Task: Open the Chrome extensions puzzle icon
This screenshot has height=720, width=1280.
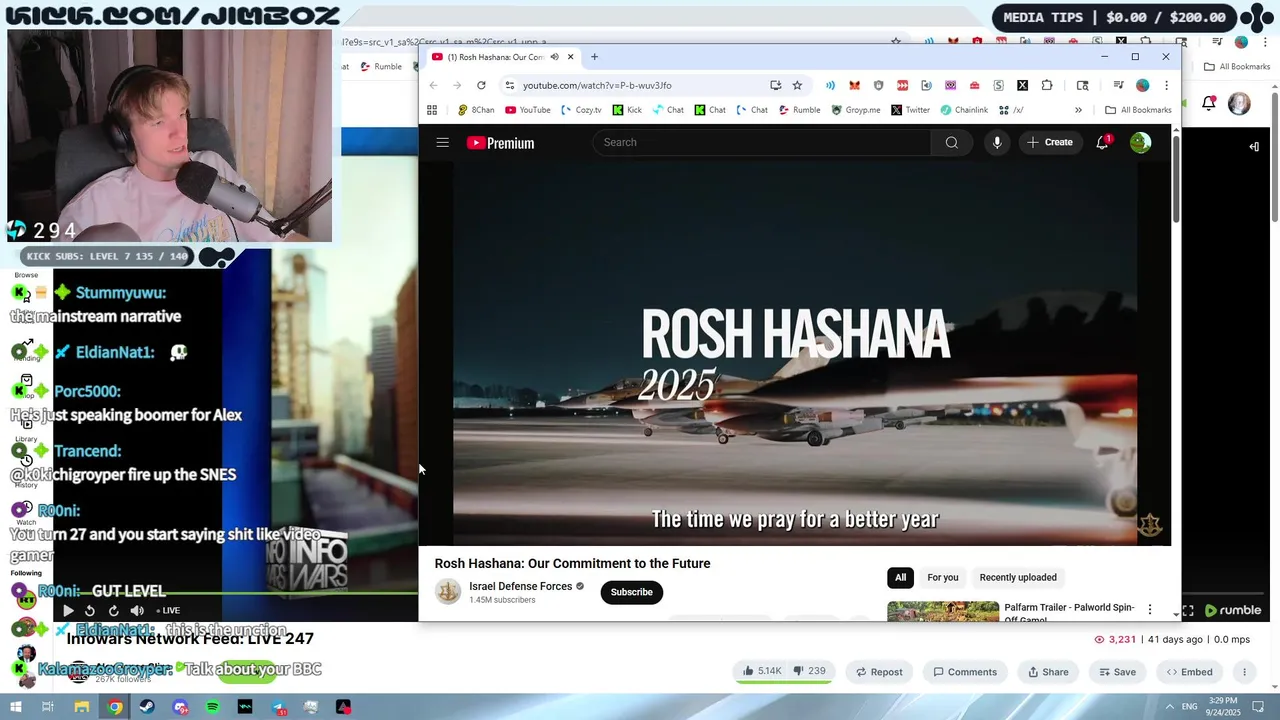Action: coord(1047,85)
